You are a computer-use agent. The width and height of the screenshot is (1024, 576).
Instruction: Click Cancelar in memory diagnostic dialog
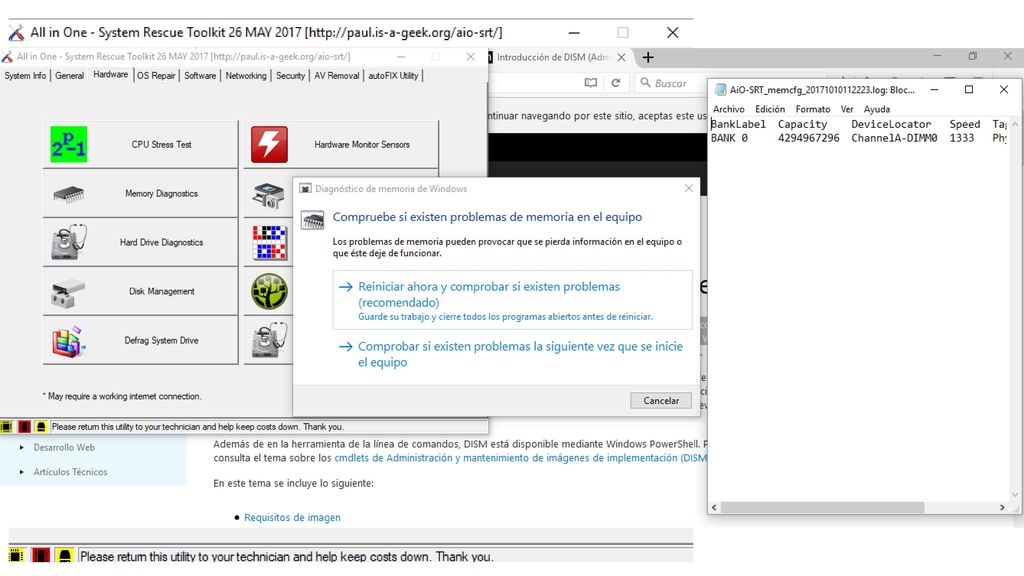(661, 400)
